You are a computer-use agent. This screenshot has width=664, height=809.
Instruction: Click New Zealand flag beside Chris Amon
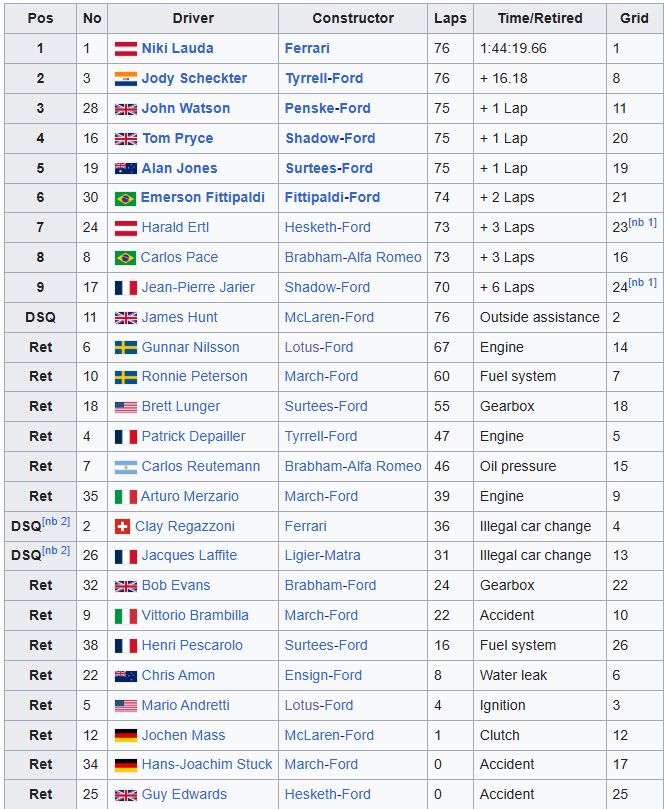point(125,676)
